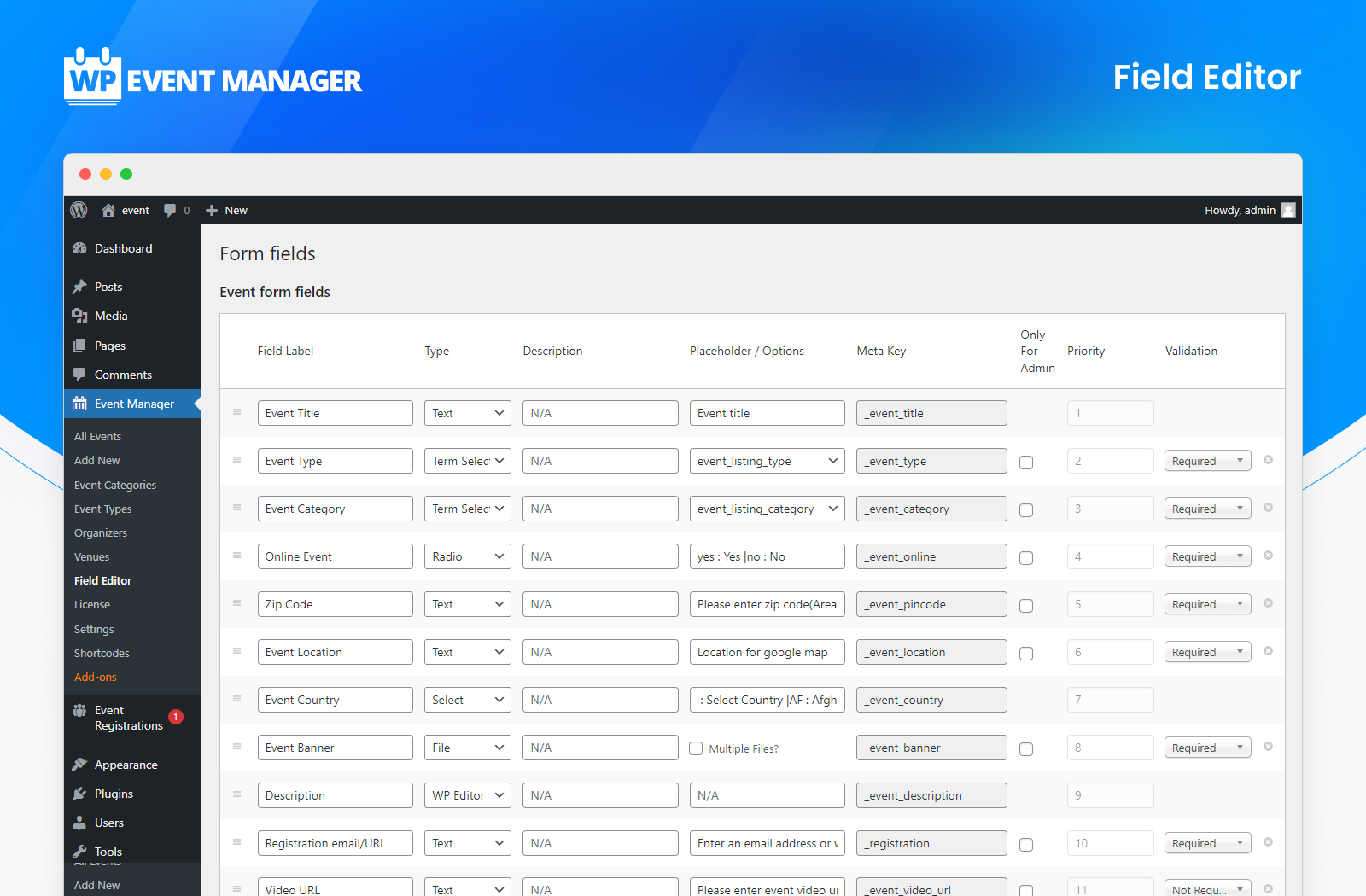Screen dimensions: 1366x896
Task: Click the _event_location meta key field
Action: (x=931, y=652)
